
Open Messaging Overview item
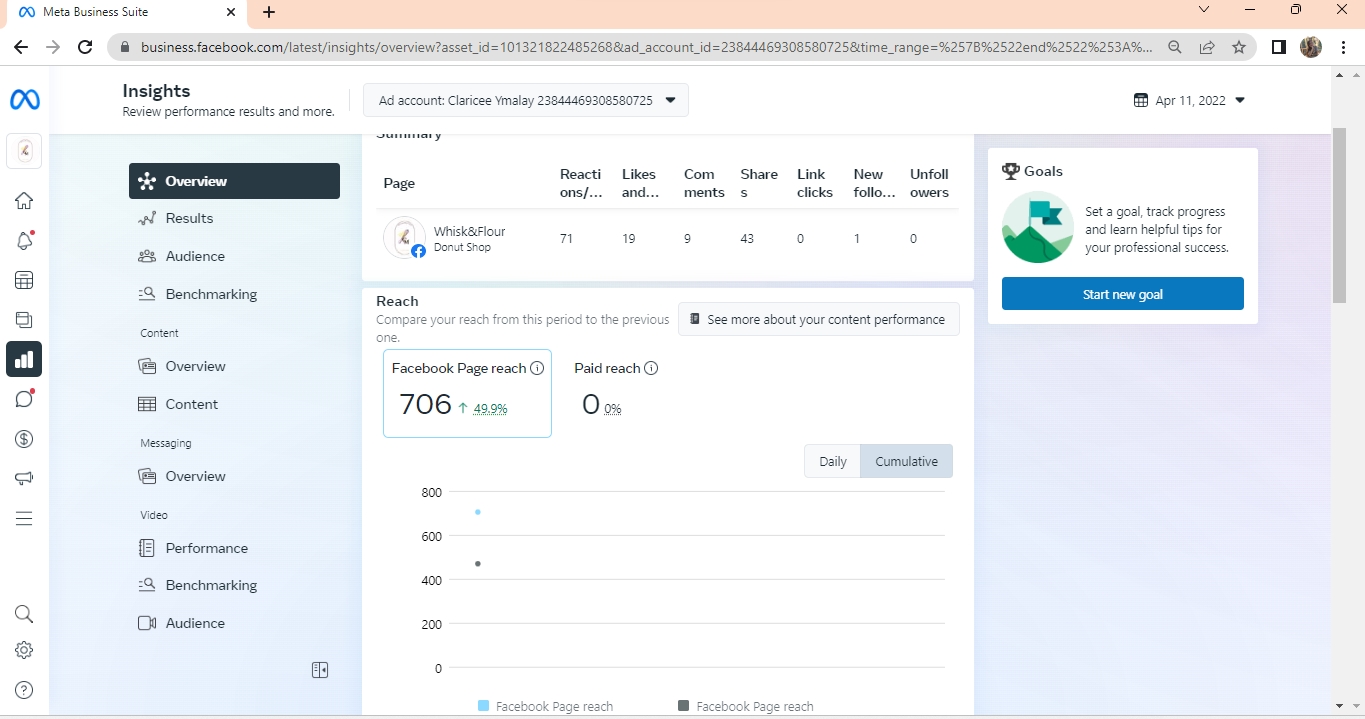[234, 476]
